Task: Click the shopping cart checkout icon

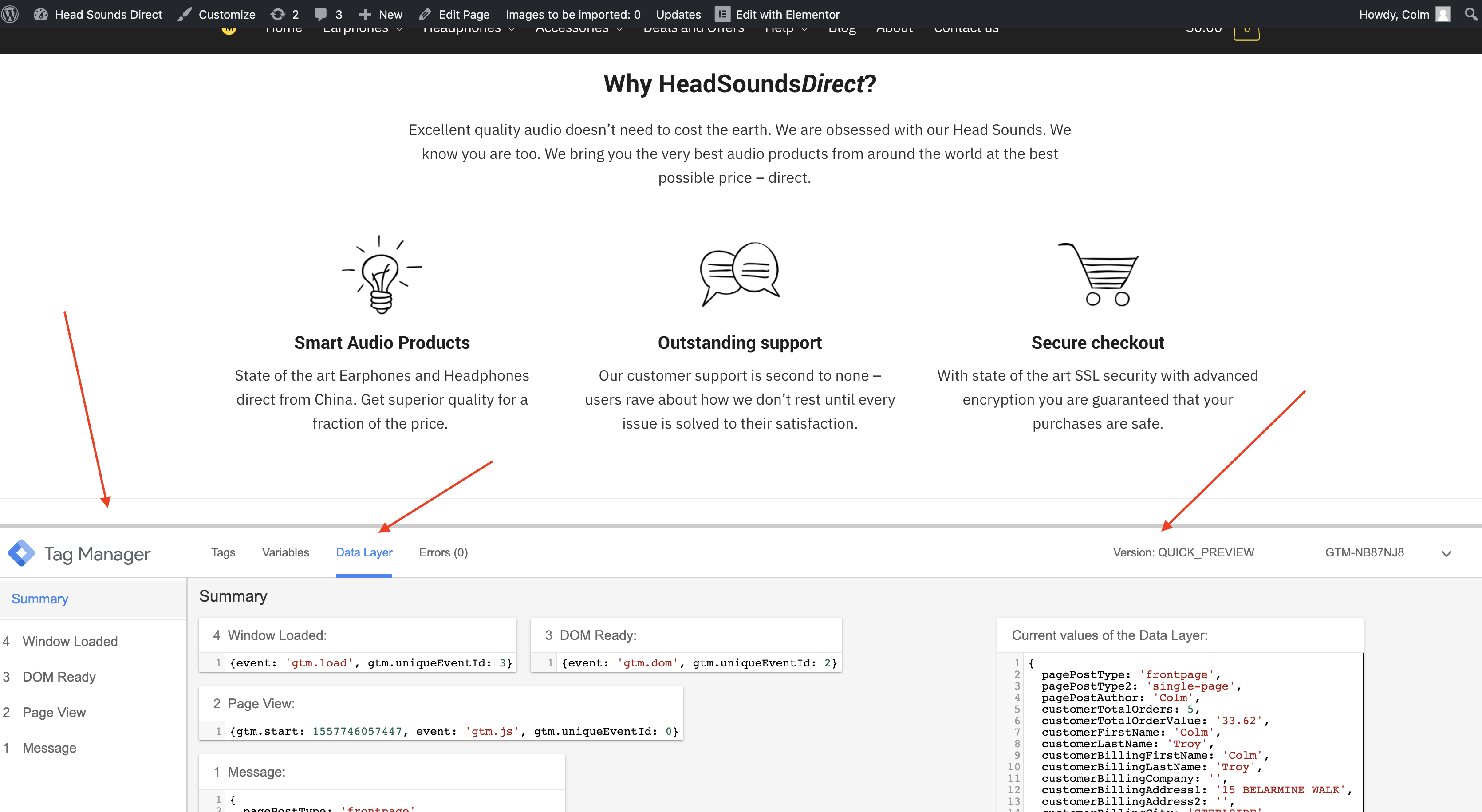Action: pos(1098,274)
